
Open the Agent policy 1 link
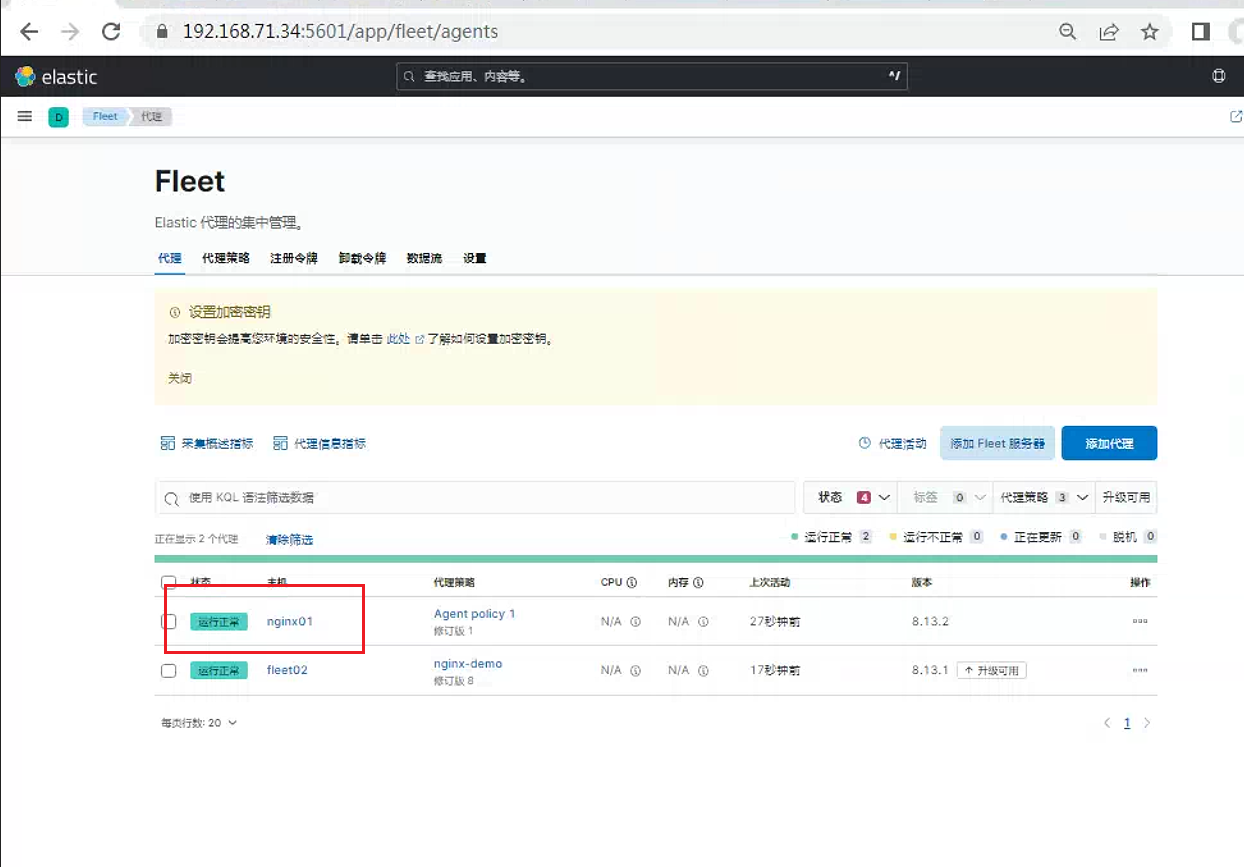pyautogui.click(x=474, y=613)
